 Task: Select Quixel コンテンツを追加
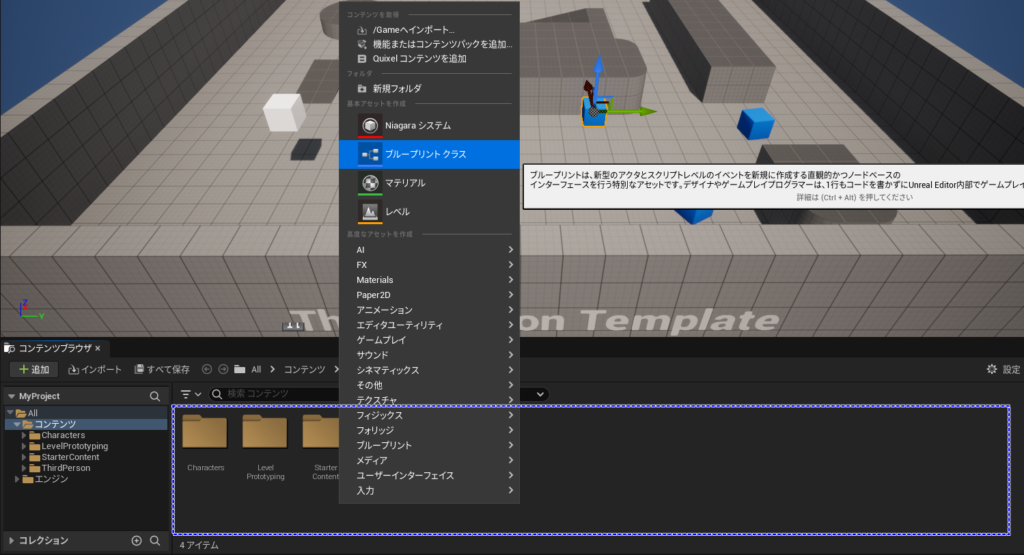pyautogui.click(x=429, y=58)
